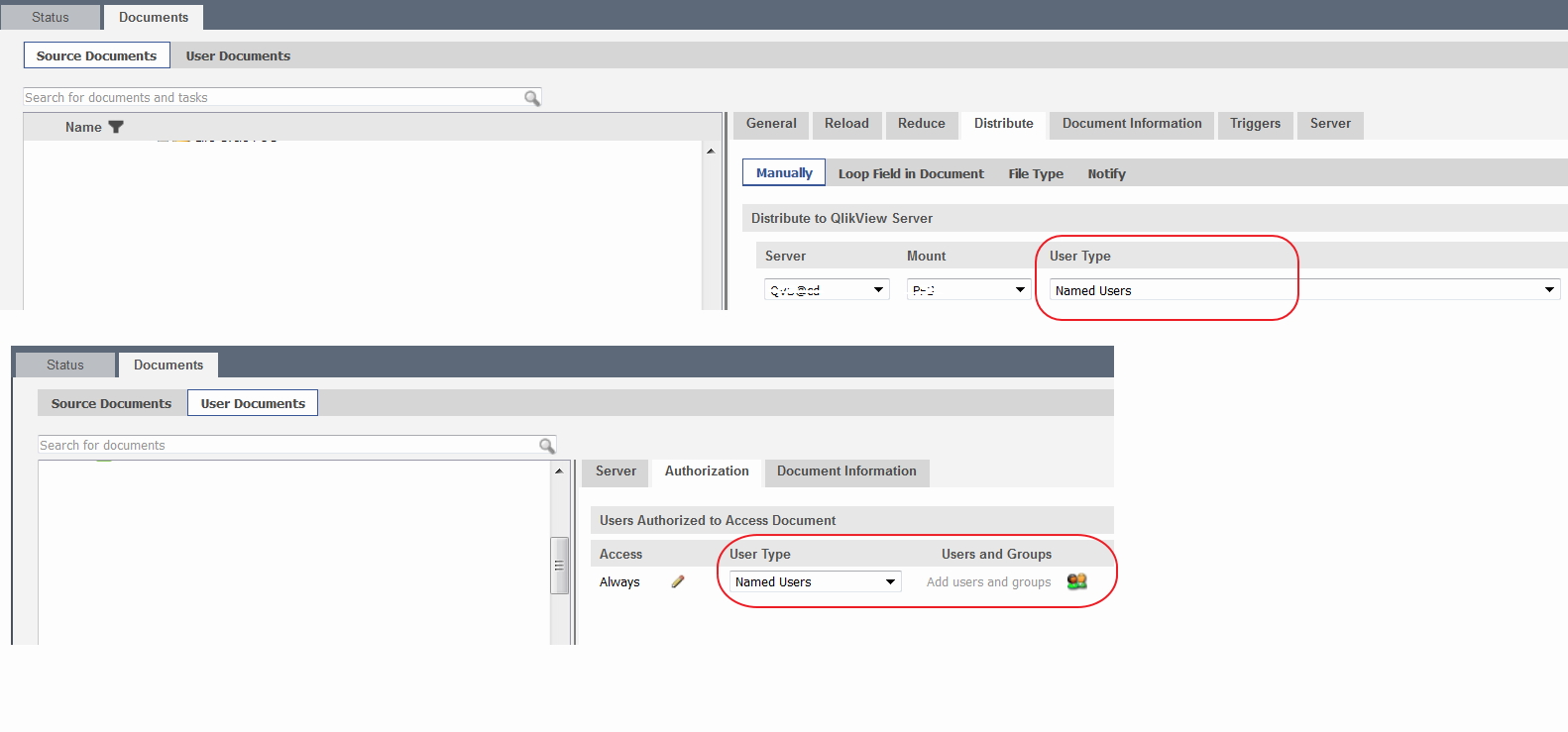Image resolution: width=1568 pixels, height=732 pixels.
Task: Open Source Documents in the lower panel
Action: [x=111, y=403]
